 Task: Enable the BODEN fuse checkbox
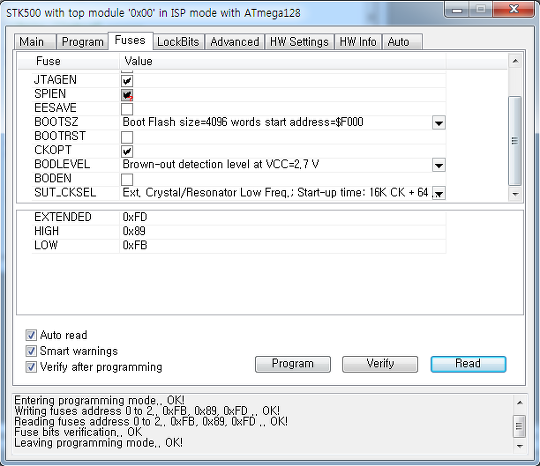(x=127, y=179)
